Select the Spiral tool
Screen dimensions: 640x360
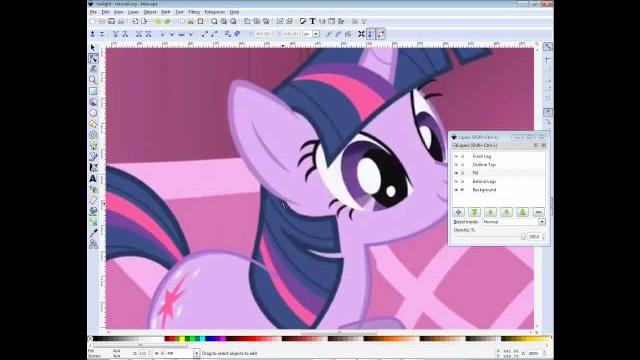93,135
